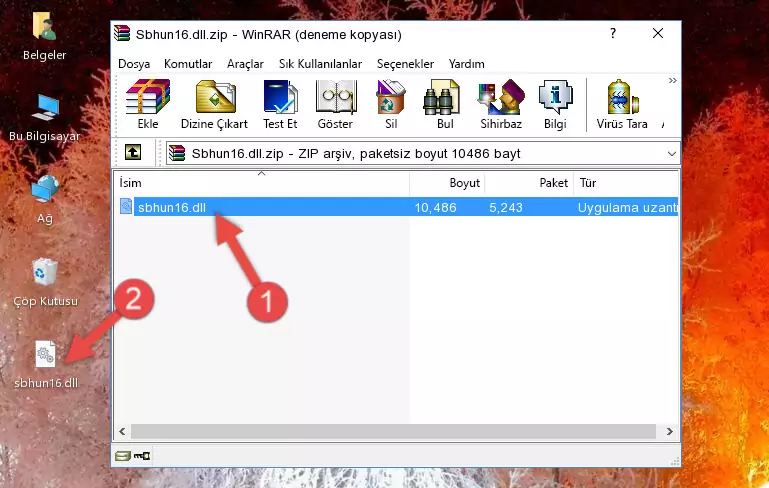Open the archive path dropdown arrow
The image size is (769, 488).
671,154
